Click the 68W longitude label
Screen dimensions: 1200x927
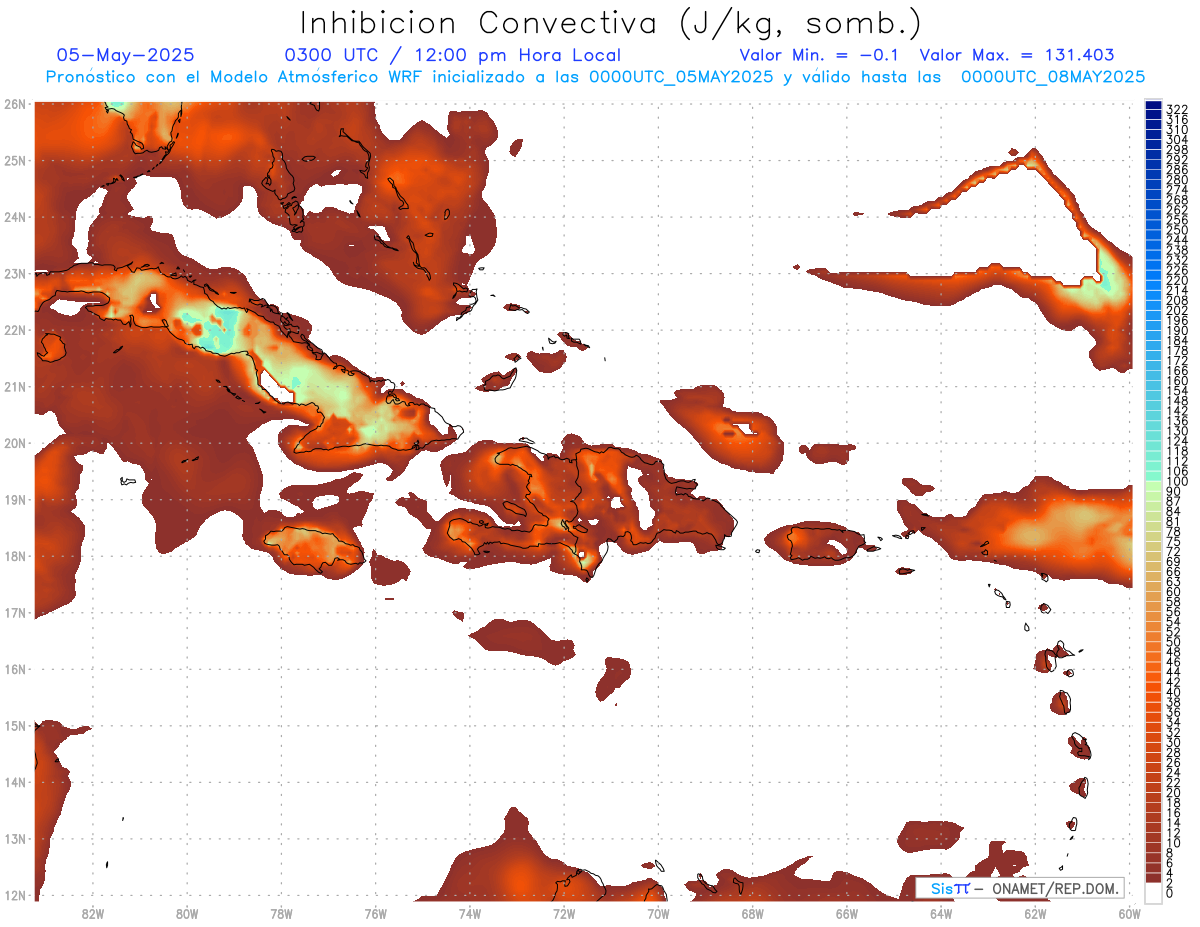pos(753,913)
